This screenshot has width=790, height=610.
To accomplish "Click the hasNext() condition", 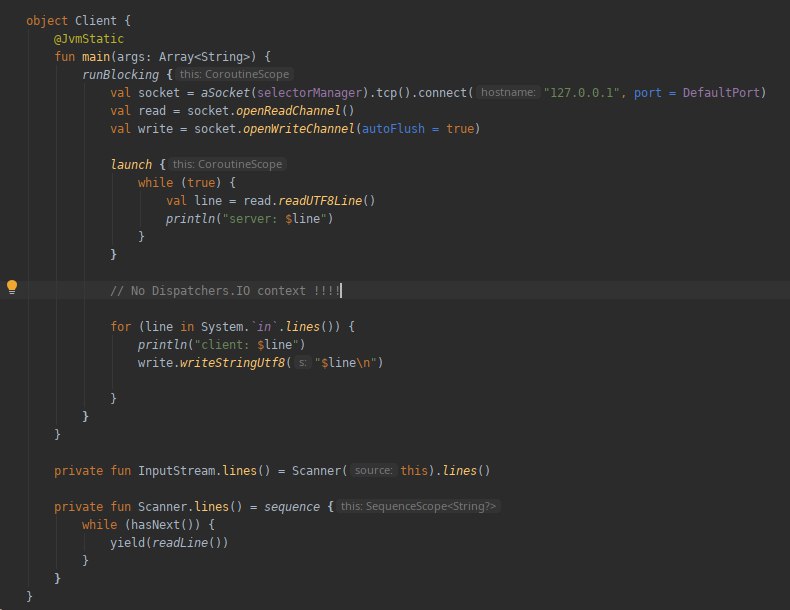I will point(162,525).
